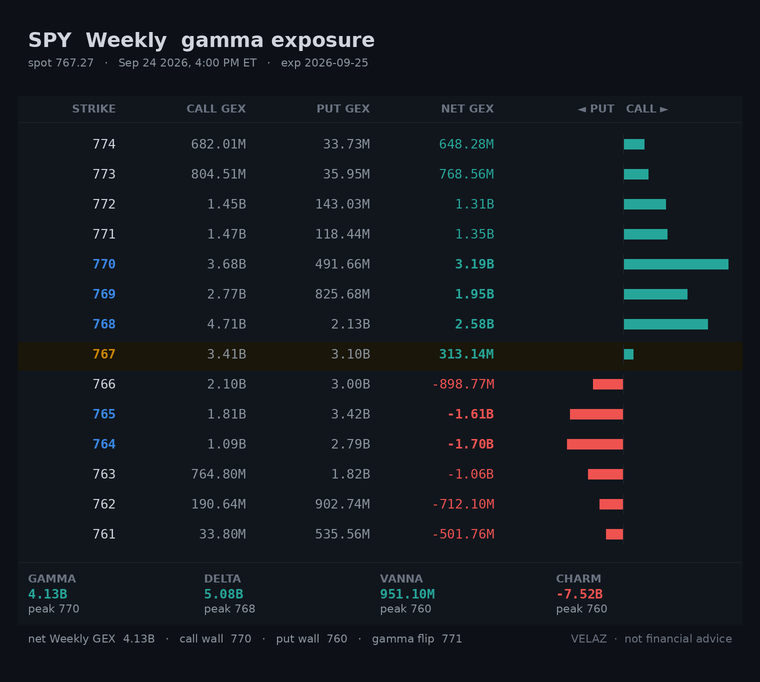Click the 'spot 767.27' subtitle text
The image size is (760, 682).
tap(61, 63)
